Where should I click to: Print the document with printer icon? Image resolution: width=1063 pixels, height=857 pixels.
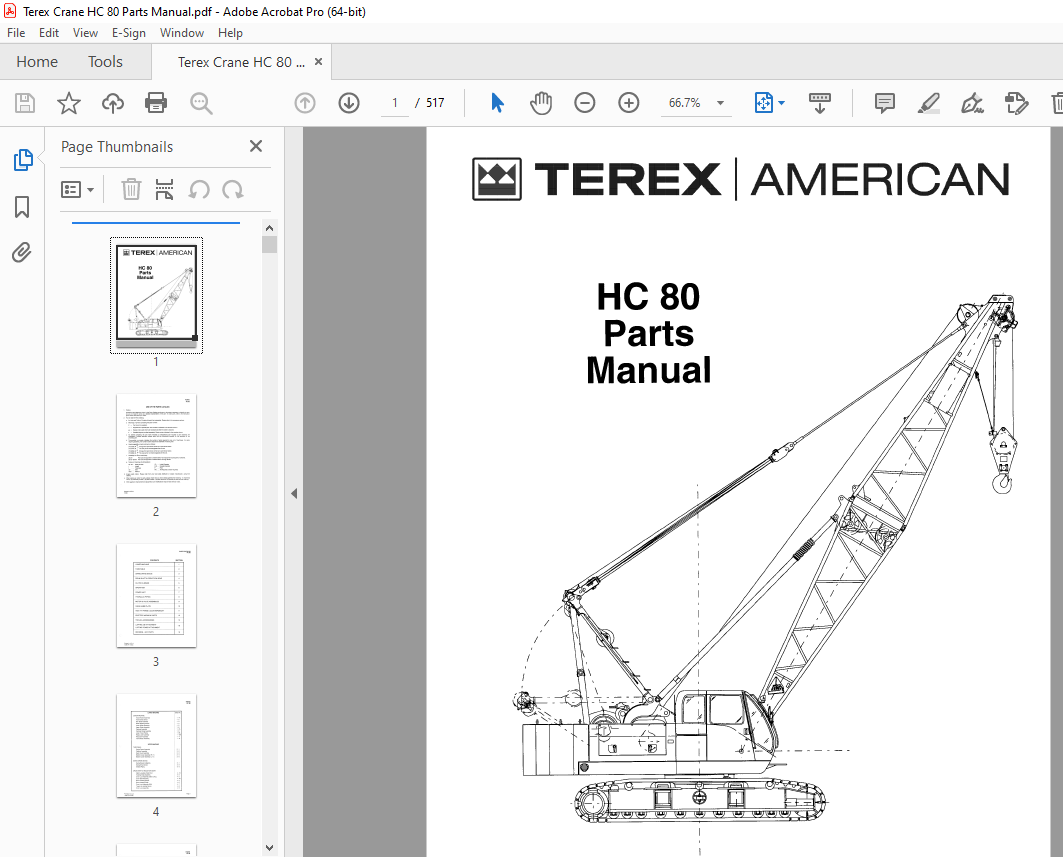(x=156, y=103)
